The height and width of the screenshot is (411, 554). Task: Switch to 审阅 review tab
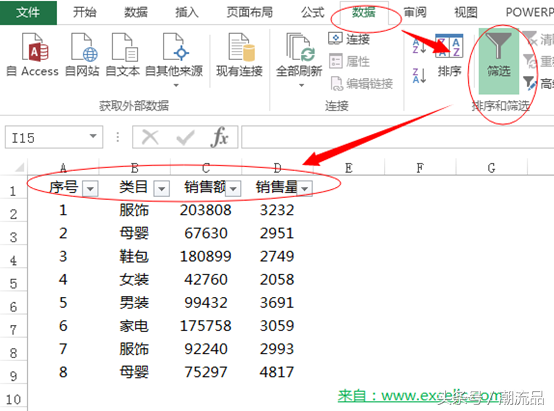tap(415, 13)
